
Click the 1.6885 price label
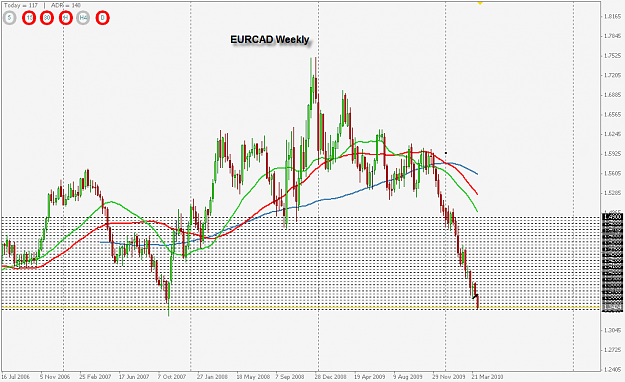coord(613,95)
